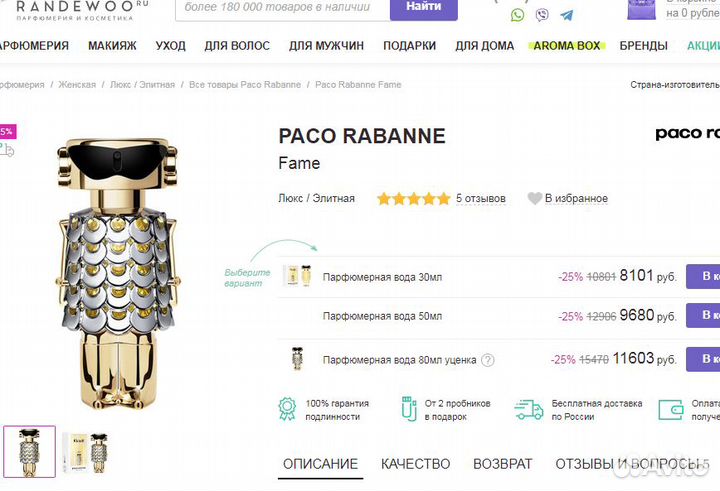Switch to ОПИСАНИЕ tab
The width and height of the screenshot is (720, 491).
click(x=321, y=464)
